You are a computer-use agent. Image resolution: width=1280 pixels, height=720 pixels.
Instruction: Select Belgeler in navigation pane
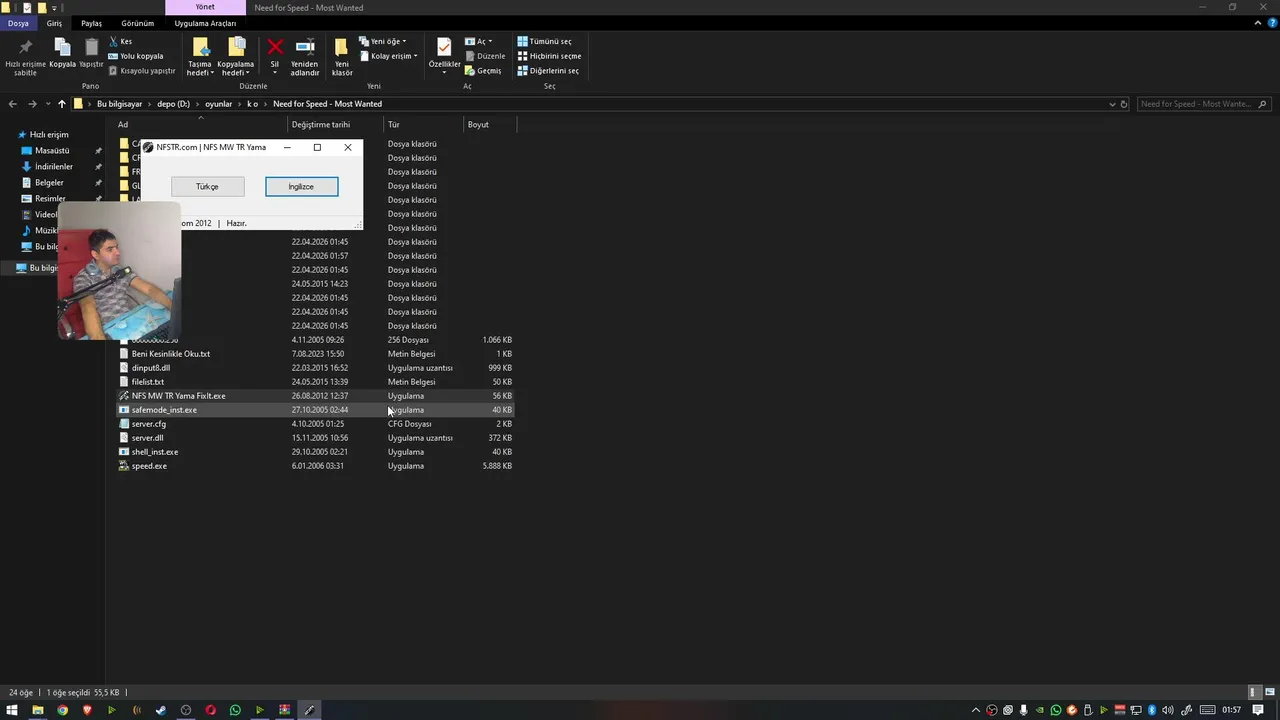point(49,183)
